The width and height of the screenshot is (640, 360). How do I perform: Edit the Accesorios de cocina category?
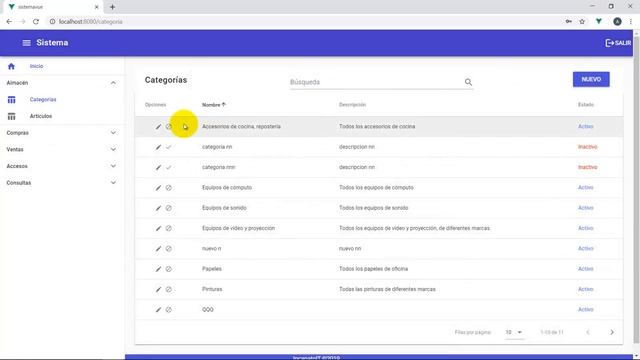tap(158, 127)
